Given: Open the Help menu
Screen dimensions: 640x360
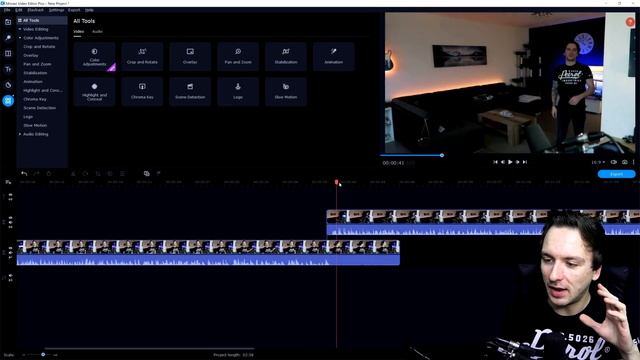Looking at the screenshot, I should (89, 10).
